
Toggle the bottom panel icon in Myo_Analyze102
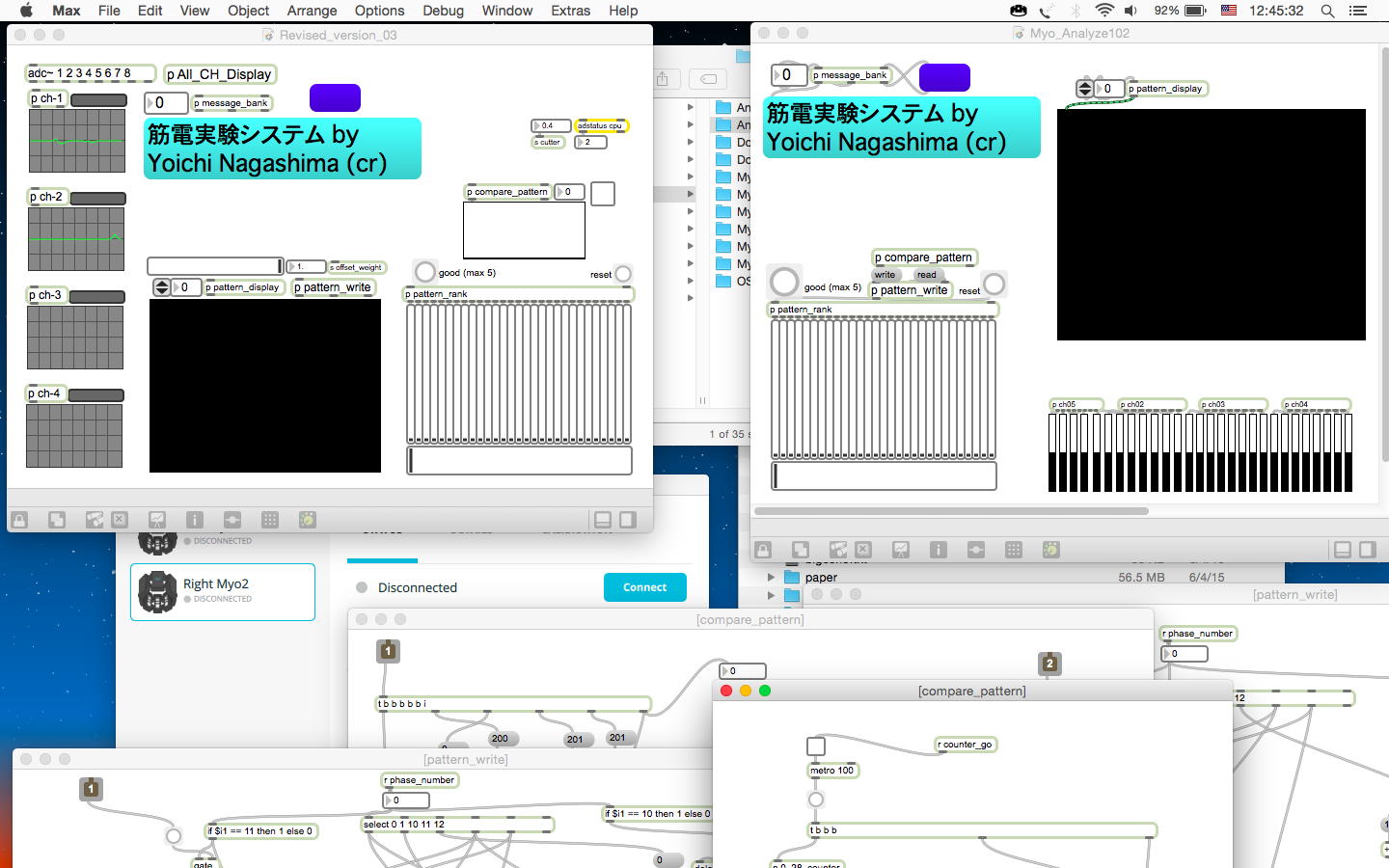(x=1342, y=550)
